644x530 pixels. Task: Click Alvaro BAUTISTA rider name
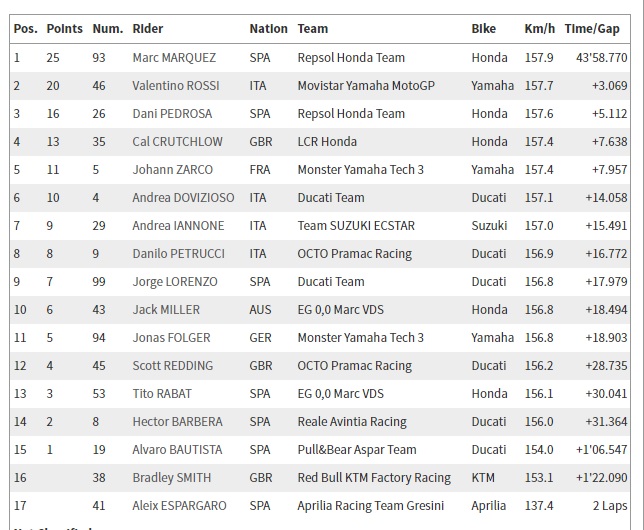pos(177,449)
